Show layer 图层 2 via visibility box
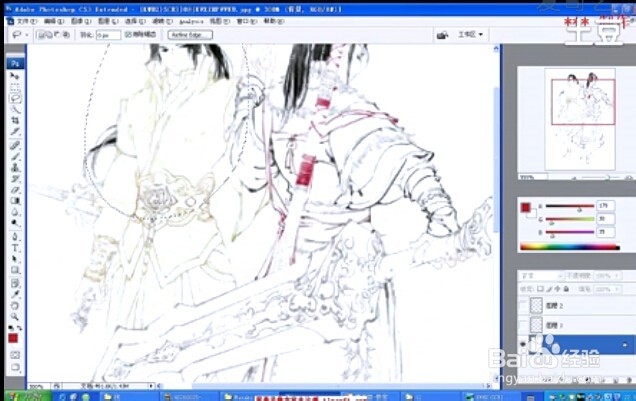Screen dimensions: 636x401 (524, 306)
